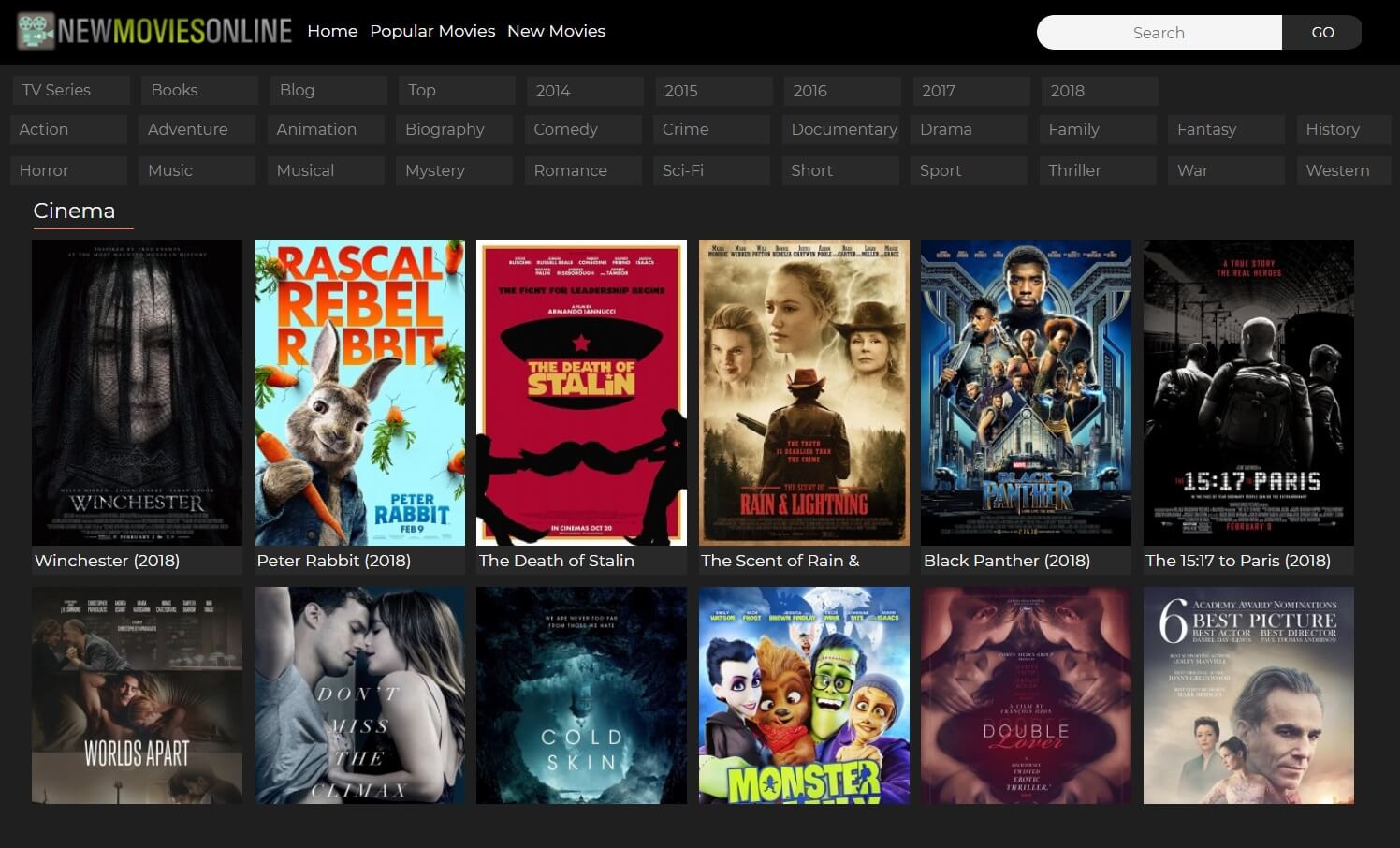This screenshot has height=848, width=1400.
Task: Open the Black Panther poster
Action: click(x=1026, y=392)
